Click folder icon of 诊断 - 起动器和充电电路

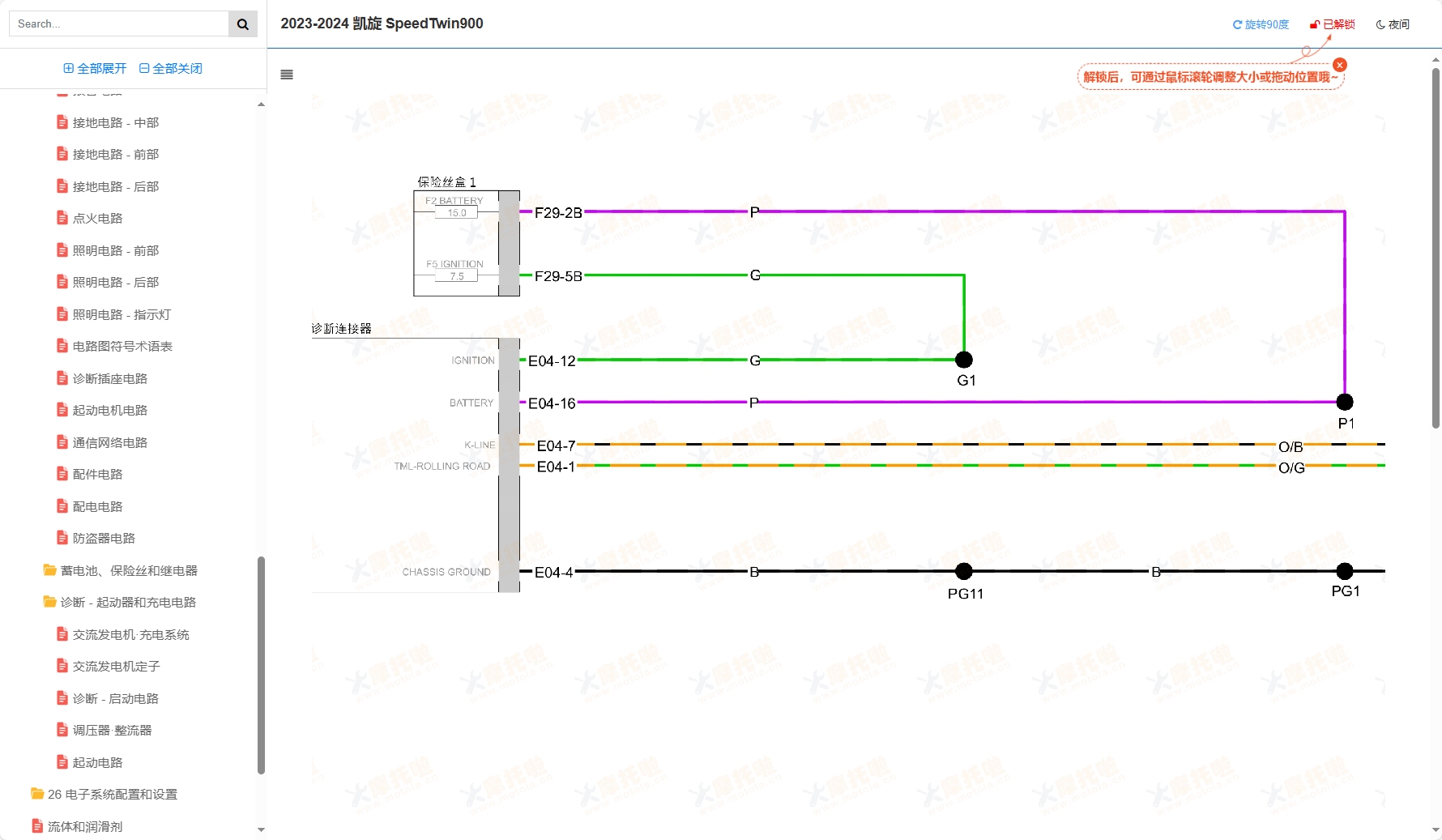(49, 602)
